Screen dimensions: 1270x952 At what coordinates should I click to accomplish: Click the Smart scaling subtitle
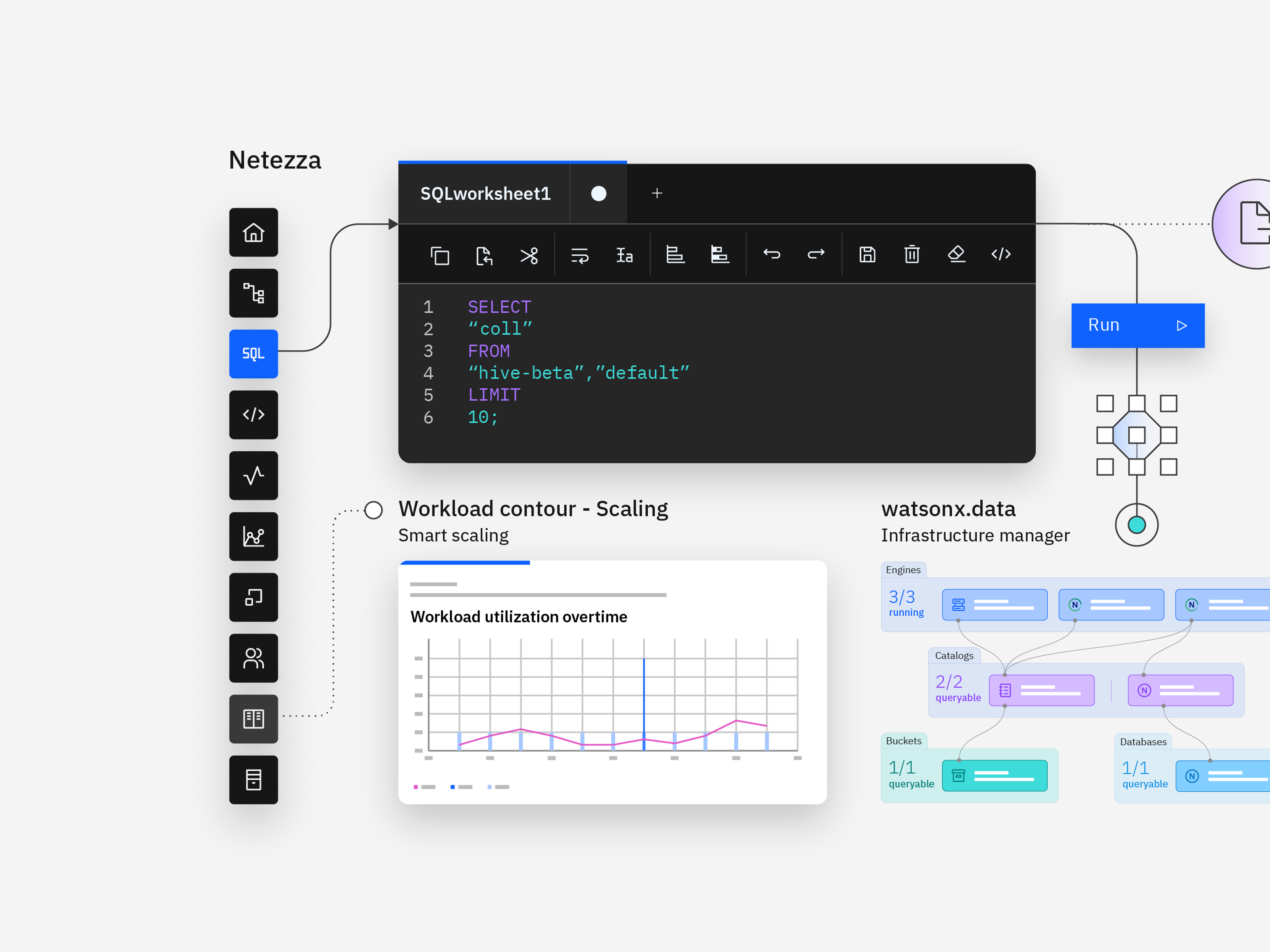coord(454,535)
